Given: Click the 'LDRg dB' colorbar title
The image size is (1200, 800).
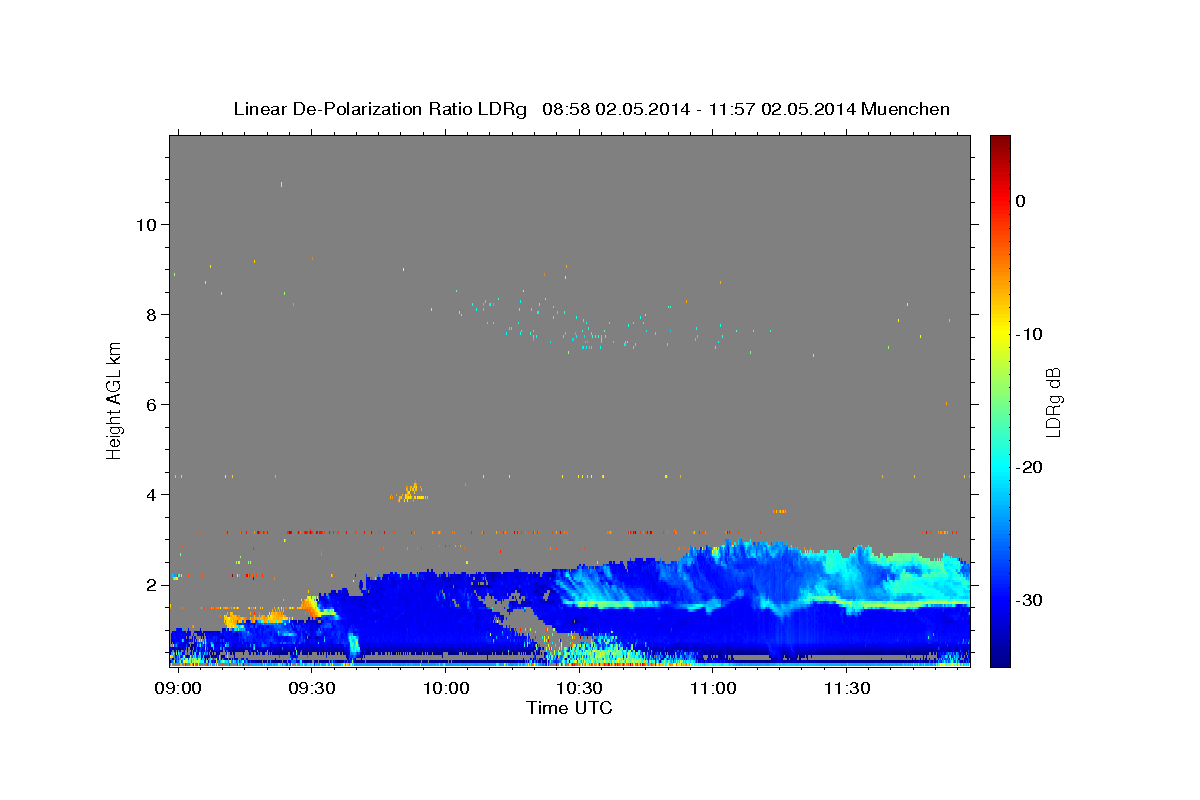Looking at the screenshot, I should pos(1054,400).
